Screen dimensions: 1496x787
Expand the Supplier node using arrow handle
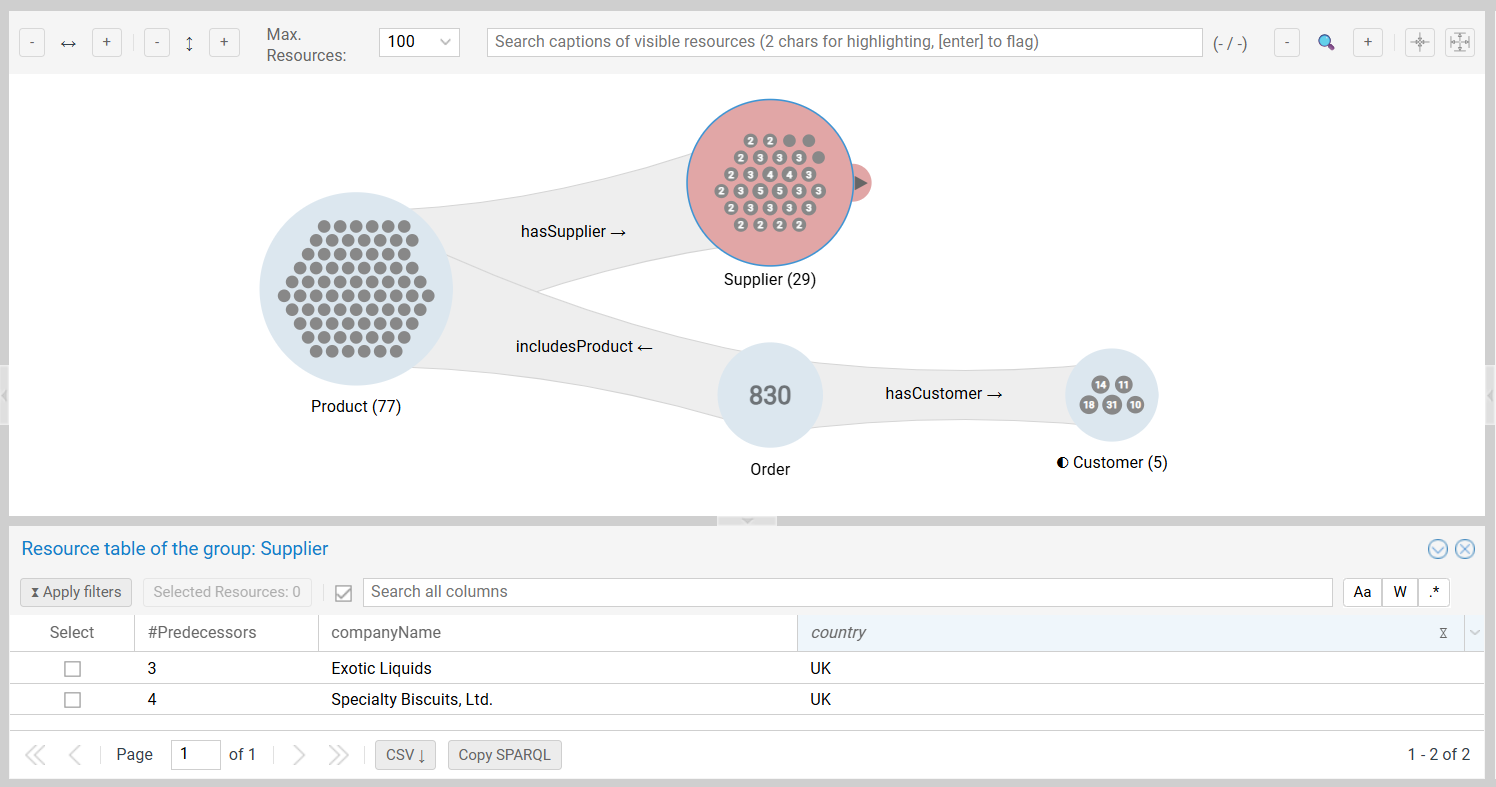(860, 183)
